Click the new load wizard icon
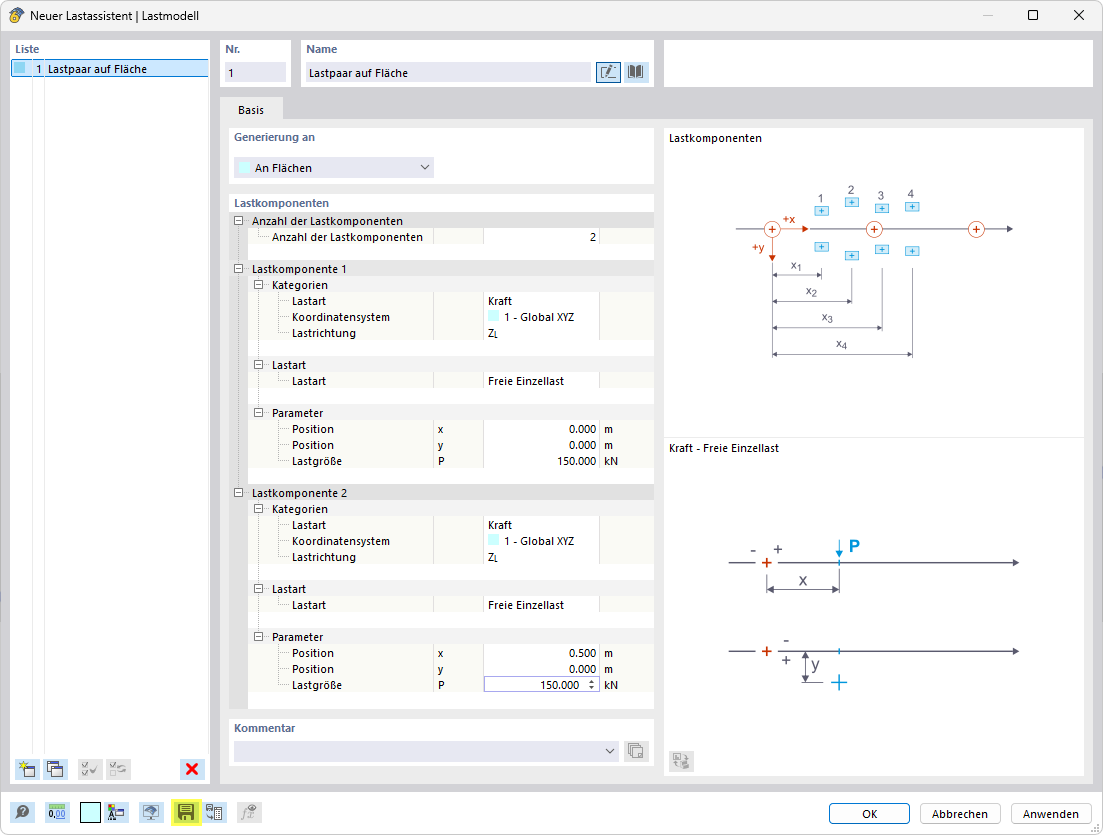This screenshot has height=835, width=1103. pyautogui.click(x=27, y=769)
